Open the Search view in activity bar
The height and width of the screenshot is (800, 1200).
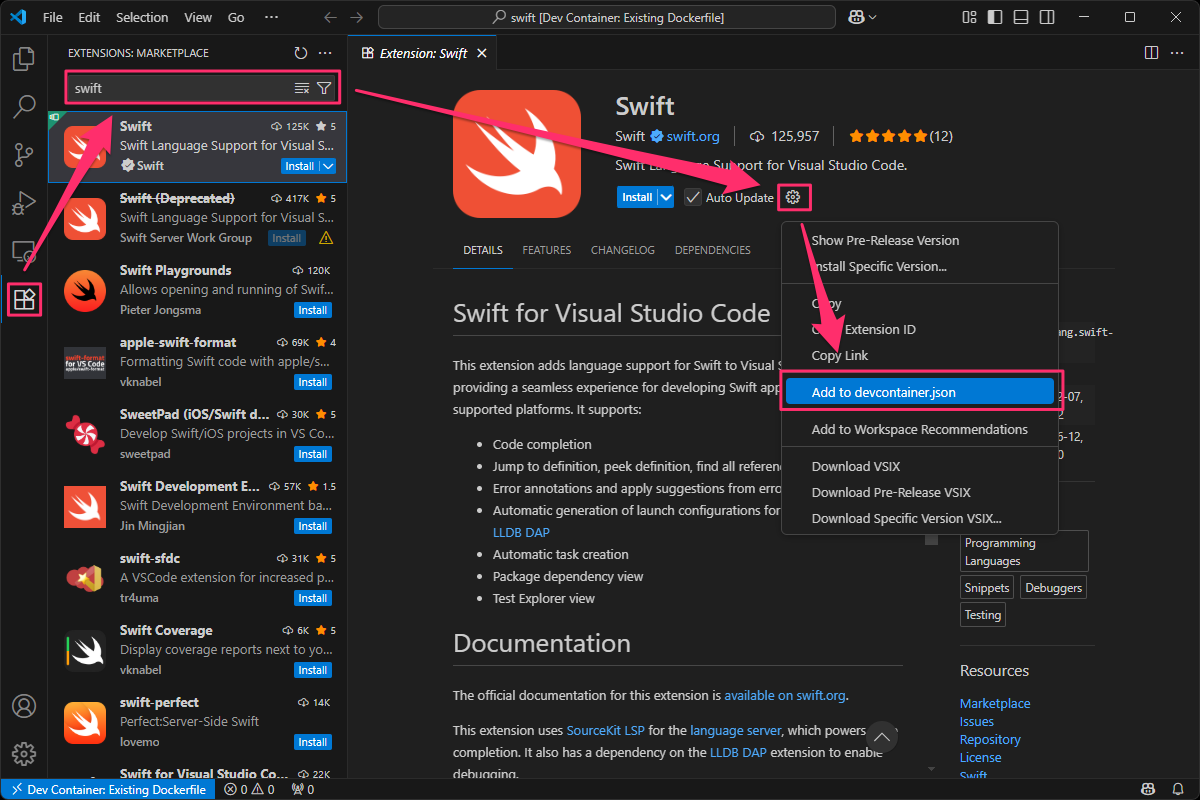24,107
